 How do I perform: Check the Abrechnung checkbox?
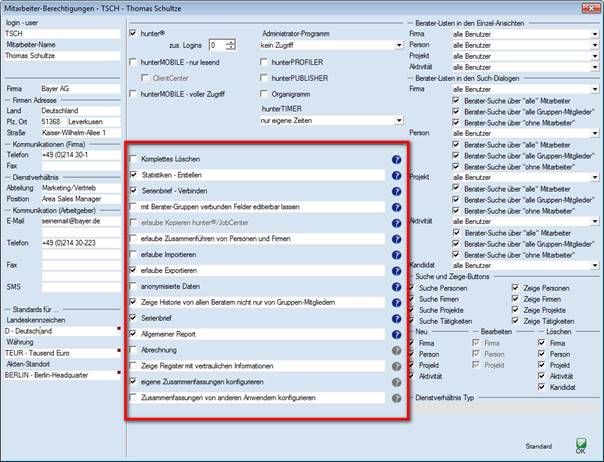pos(134,350)
